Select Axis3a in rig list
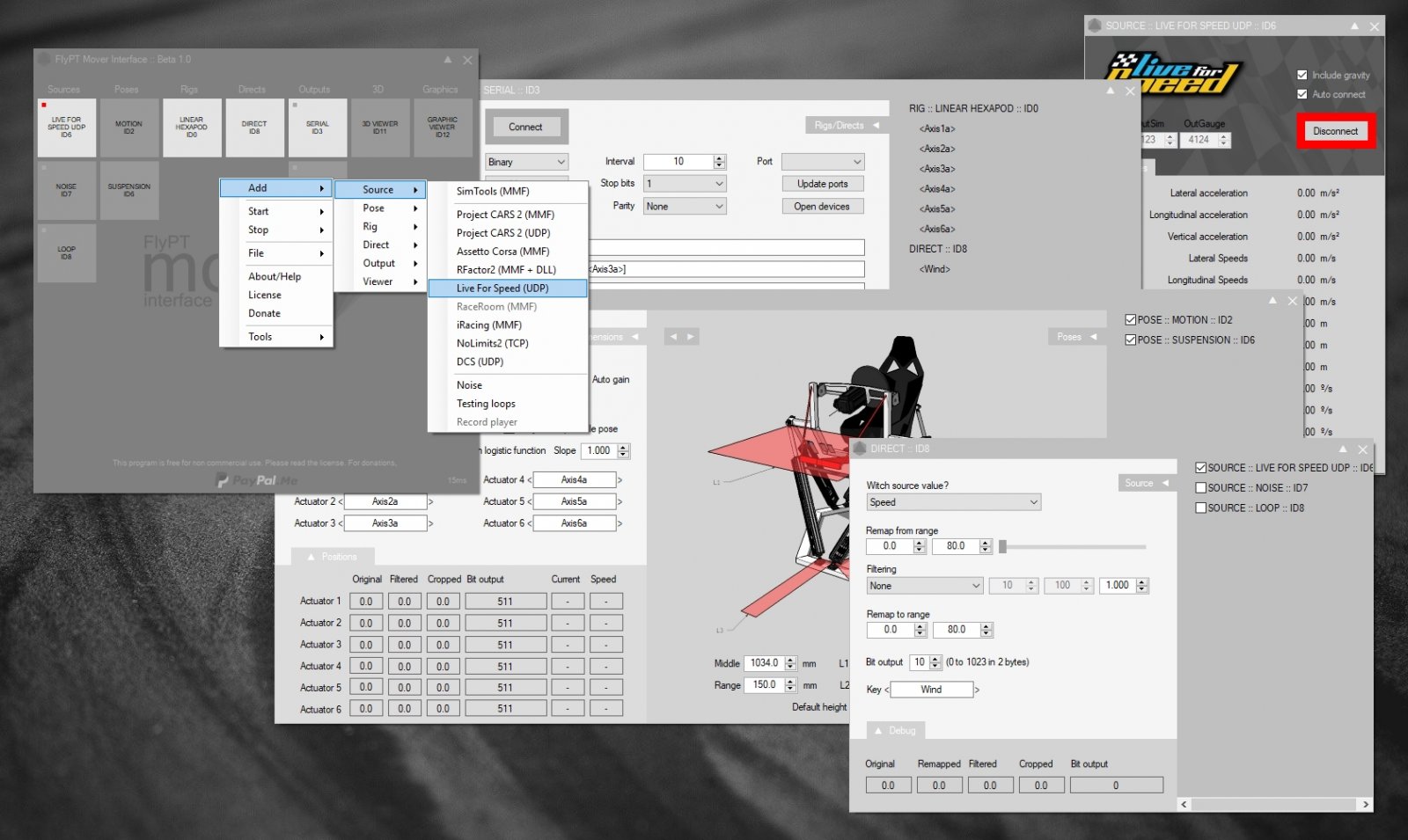1408x840 pixels. pos(937,169)
